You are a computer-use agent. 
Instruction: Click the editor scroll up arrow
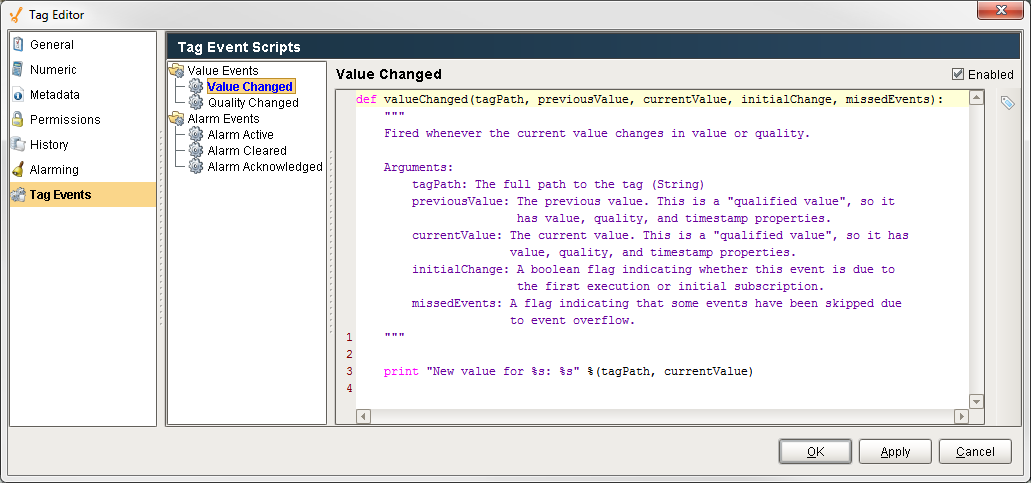(976, 99)
